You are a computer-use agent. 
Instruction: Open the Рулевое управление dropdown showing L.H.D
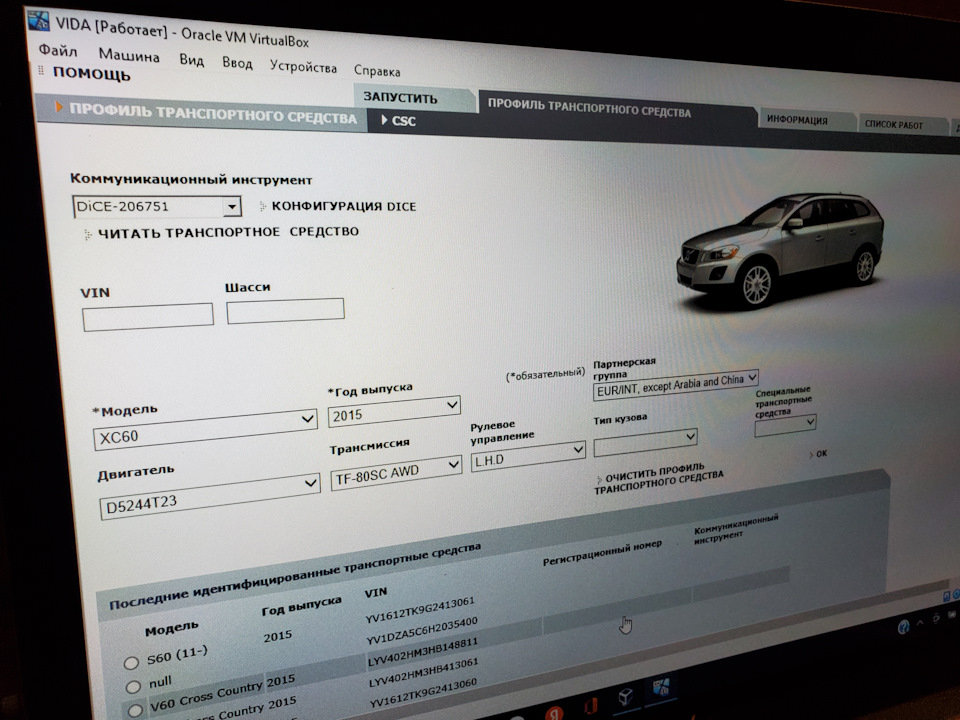528,455
